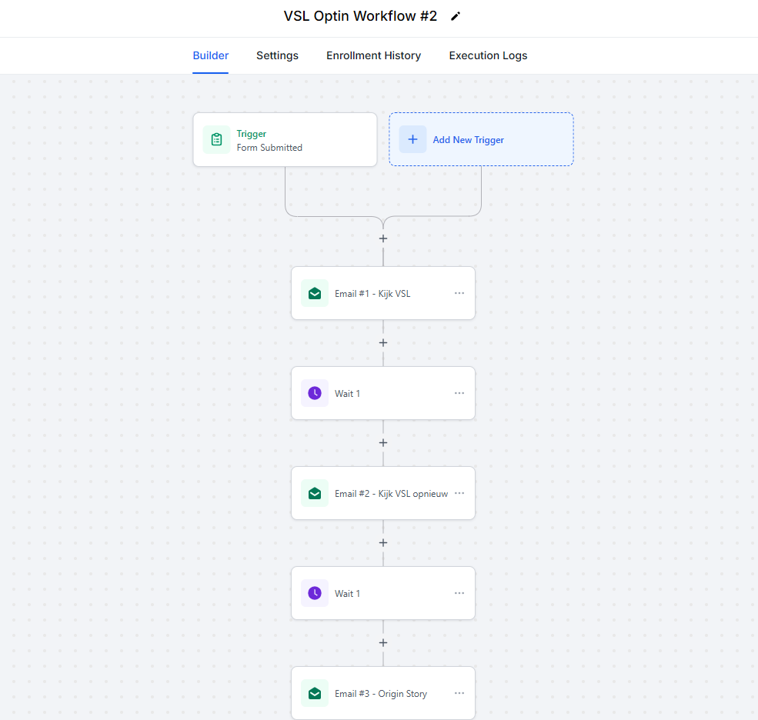Image resolution: width=758 pixels, height=720 pixels.
Task: Open three-dot menu on second Wait 1 step
Action: [459, 594]
